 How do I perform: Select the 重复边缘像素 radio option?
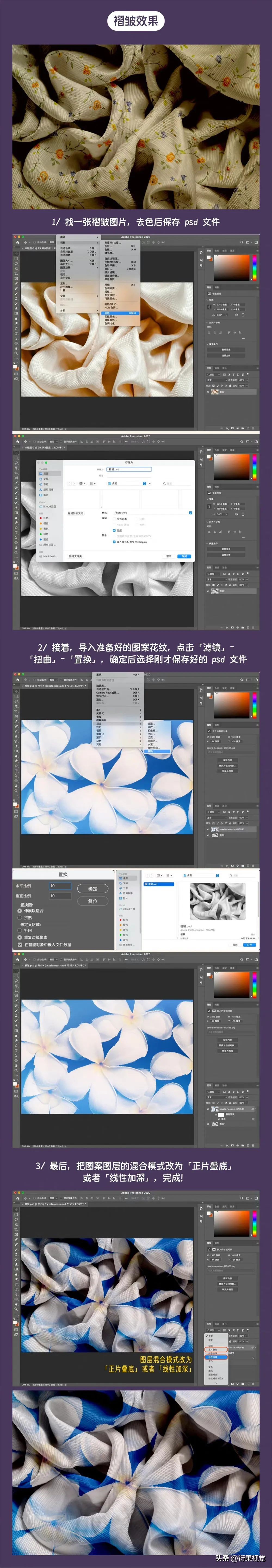click(33, 938)
